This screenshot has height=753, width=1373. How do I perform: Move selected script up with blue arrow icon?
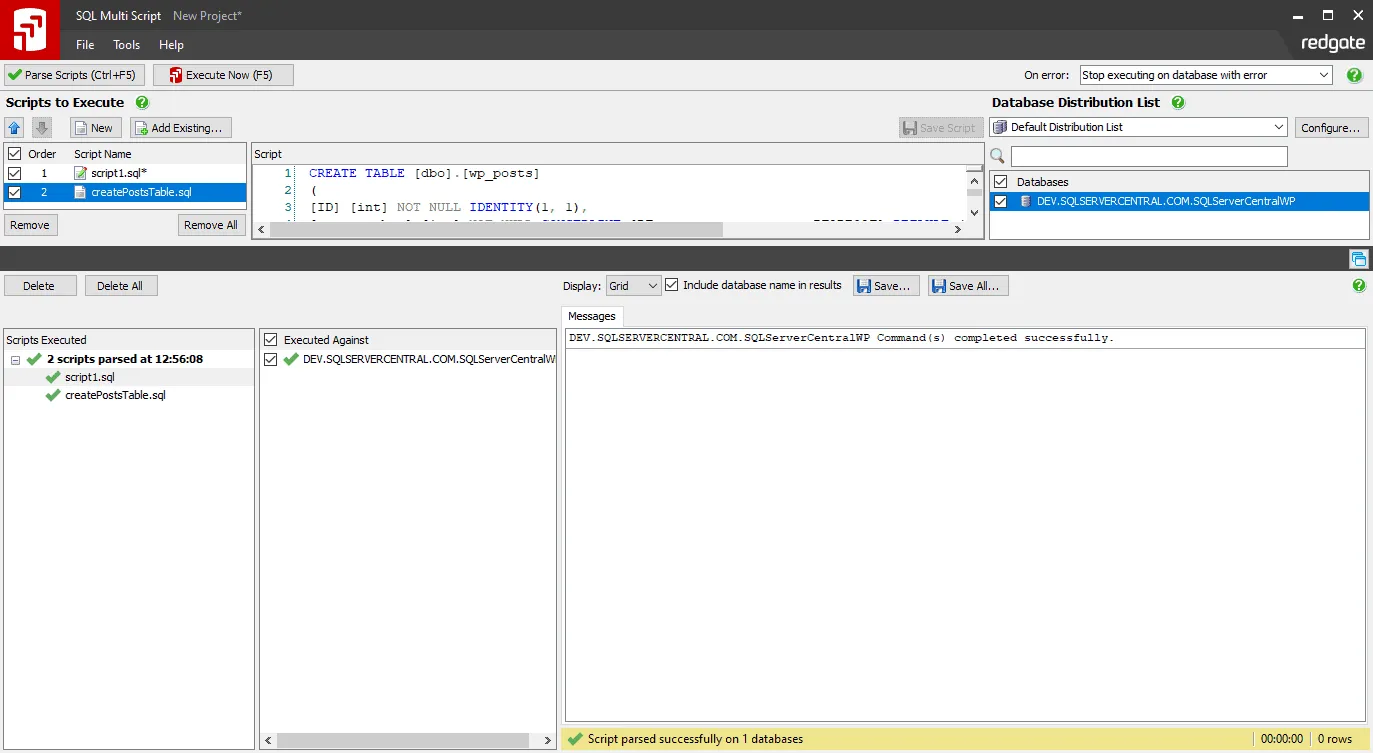pyautogui.click(x=14, y=127)
